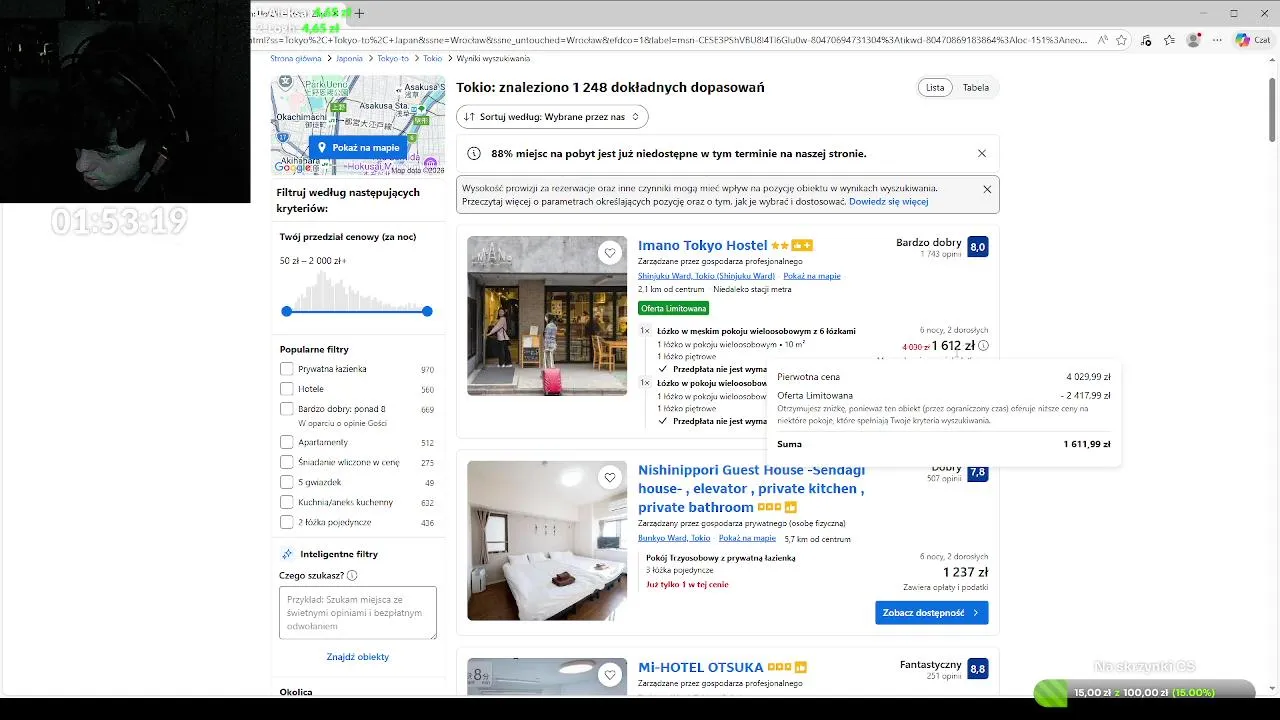Open Nishinippori Guest House listing title
The height and width of the screenshot is (720, 1280).
(751, 488)
